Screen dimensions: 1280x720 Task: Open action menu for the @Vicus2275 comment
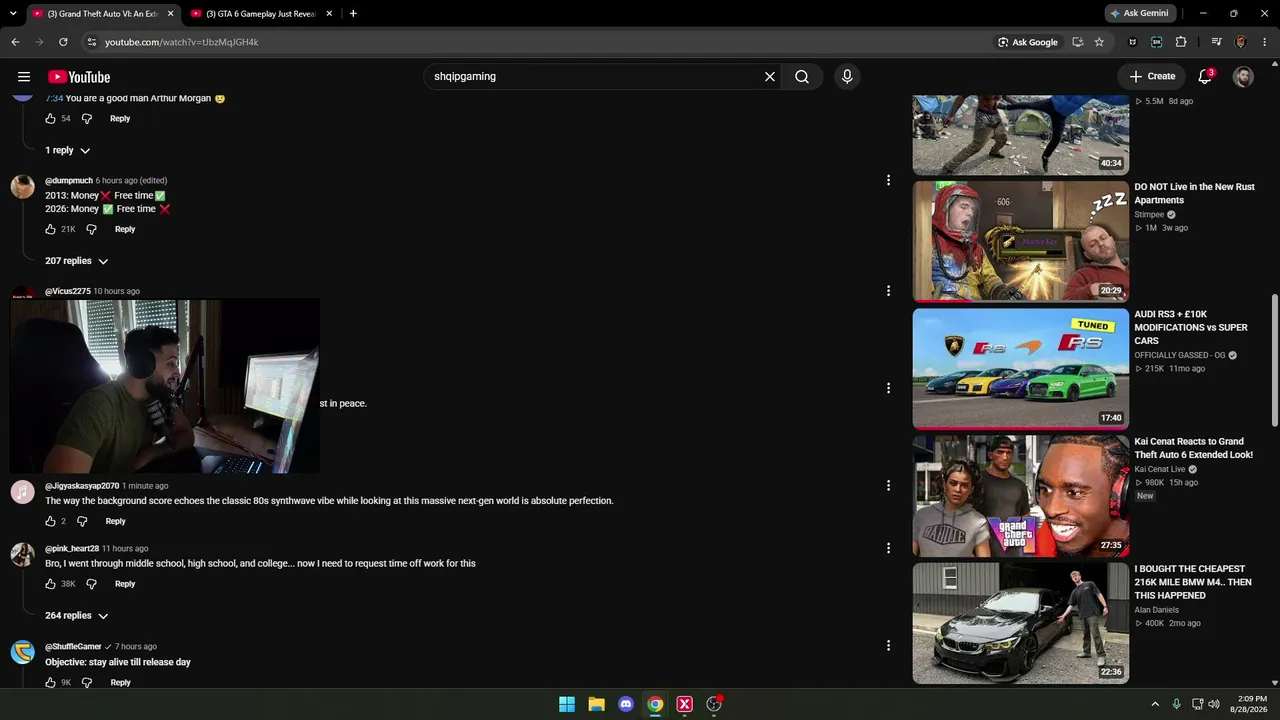coord(888,291)
